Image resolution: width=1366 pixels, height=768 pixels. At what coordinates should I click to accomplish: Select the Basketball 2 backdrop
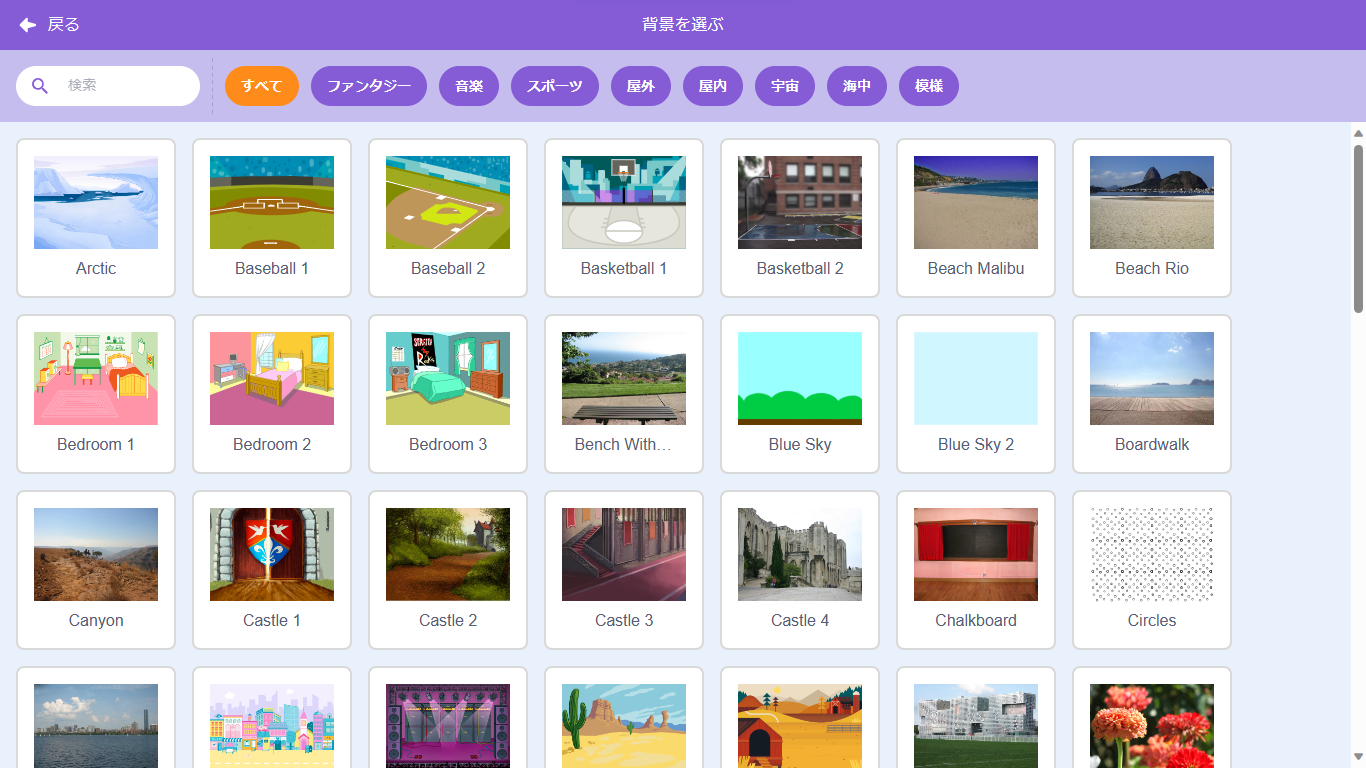coord(800,218)
